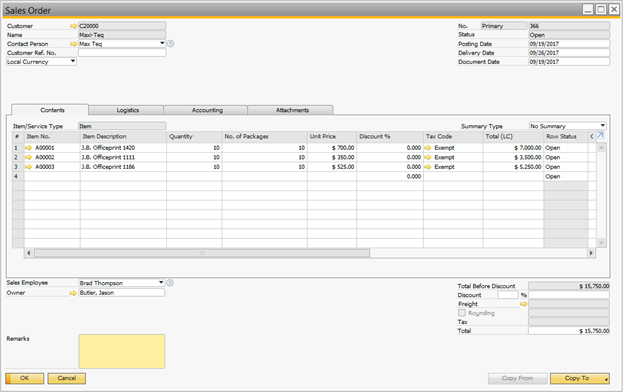Click the Customer Ref. No. input field

pyautogui.click(x=122, y=53)
